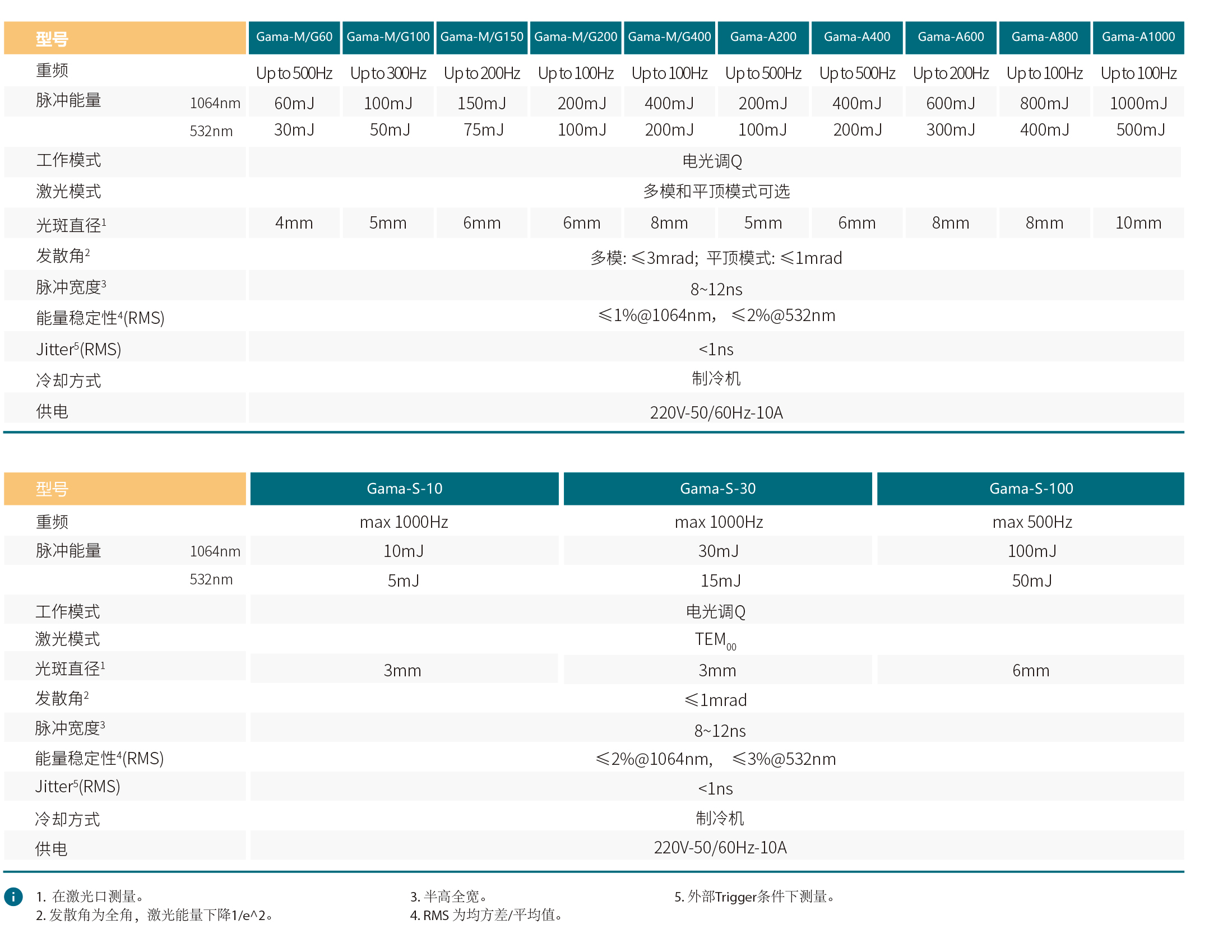1232x952 pixels.
Task: Click the orange 型号 header in bottom table
Action: point(124,489)
